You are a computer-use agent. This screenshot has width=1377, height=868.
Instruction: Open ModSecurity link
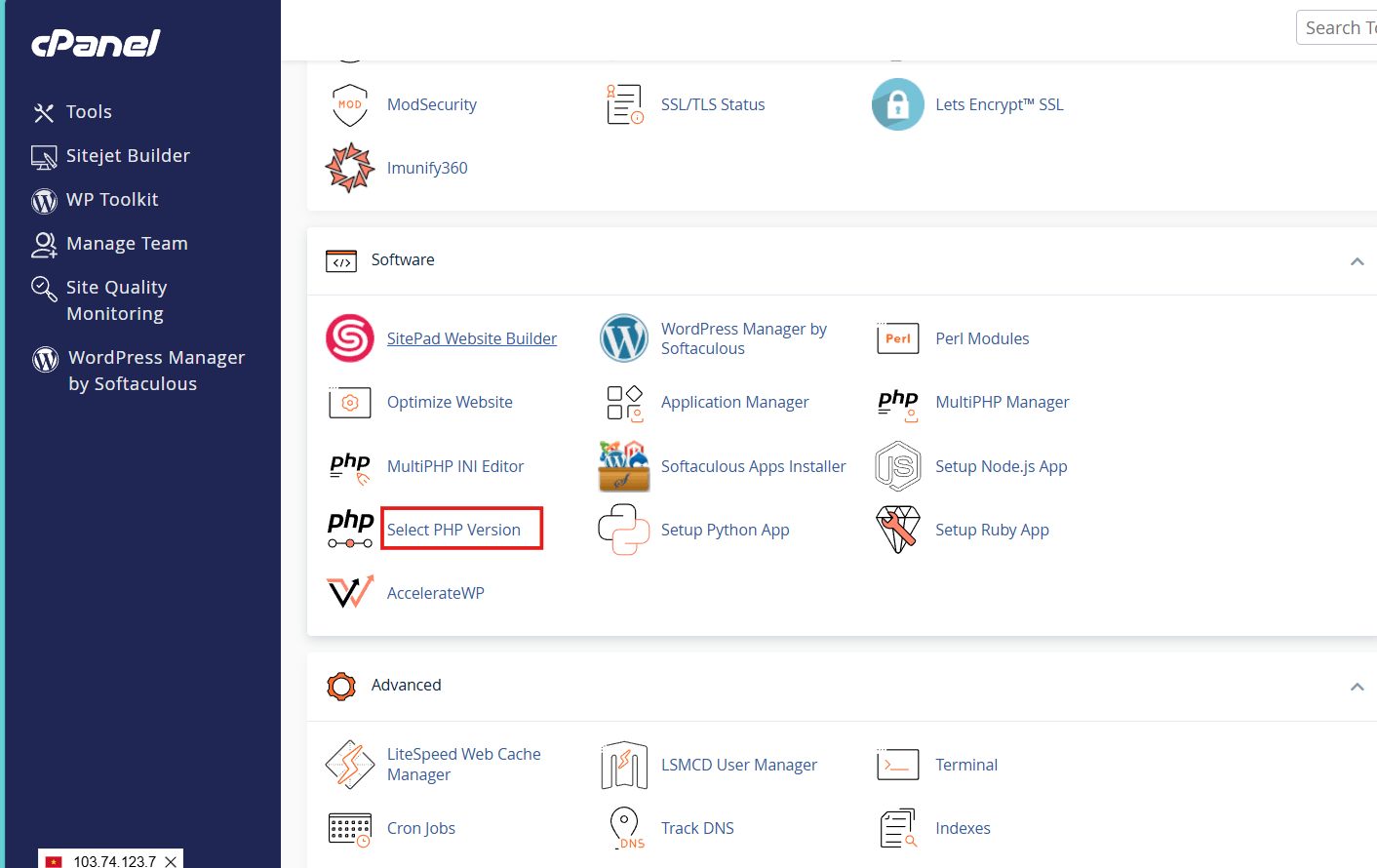(x=432, y=104)
